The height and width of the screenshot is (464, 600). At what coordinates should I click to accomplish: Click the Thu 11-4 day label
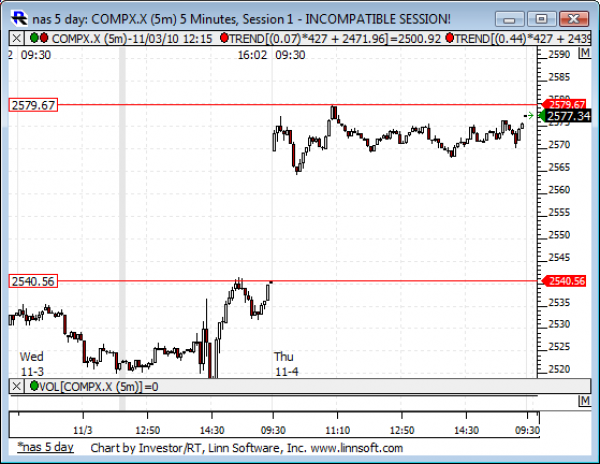(286, 364)
